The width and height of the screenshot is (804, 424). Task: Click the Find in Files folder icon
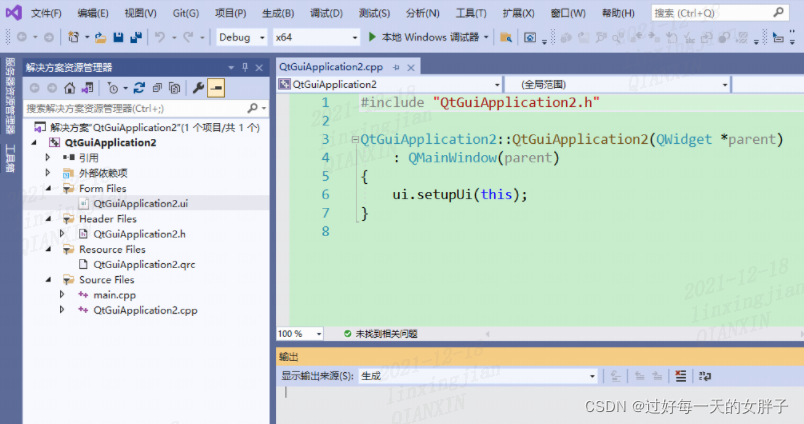pyautogui.click(x=506, y=37)
